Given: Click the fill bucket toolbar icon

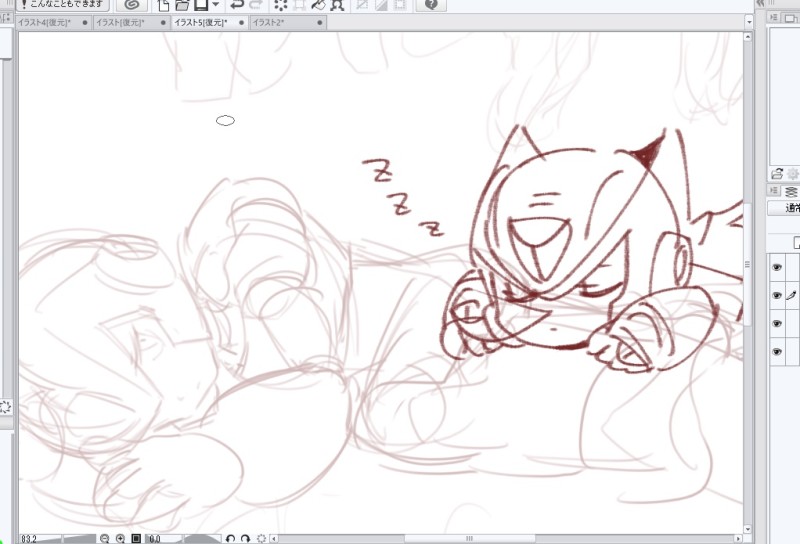Looking at the screenshot, I should tap(318, 5).
